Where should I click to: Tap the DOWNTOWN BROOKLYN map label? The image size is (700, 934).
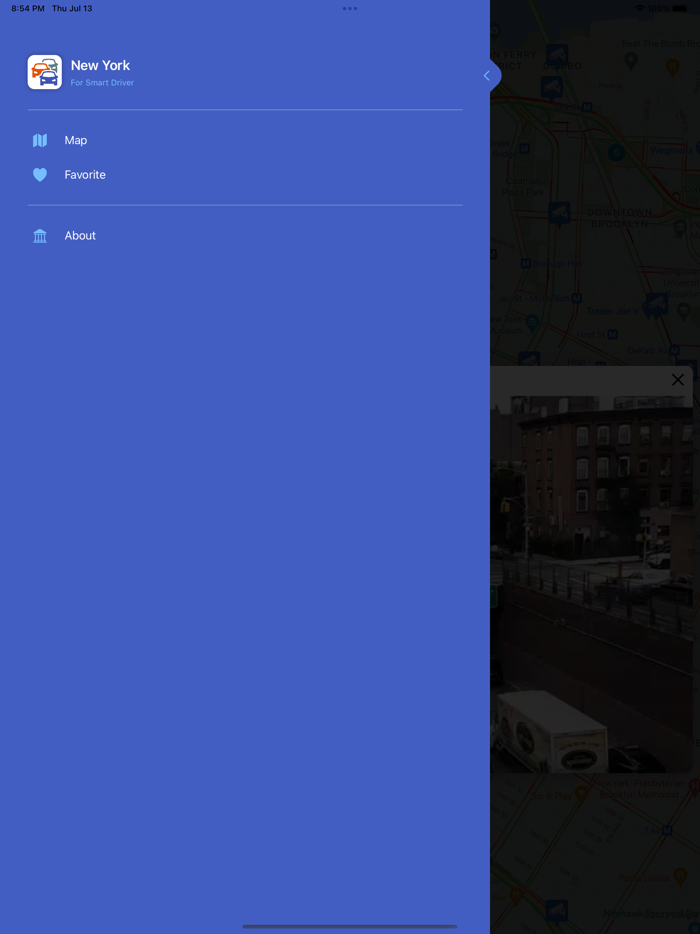click(620, 218)
